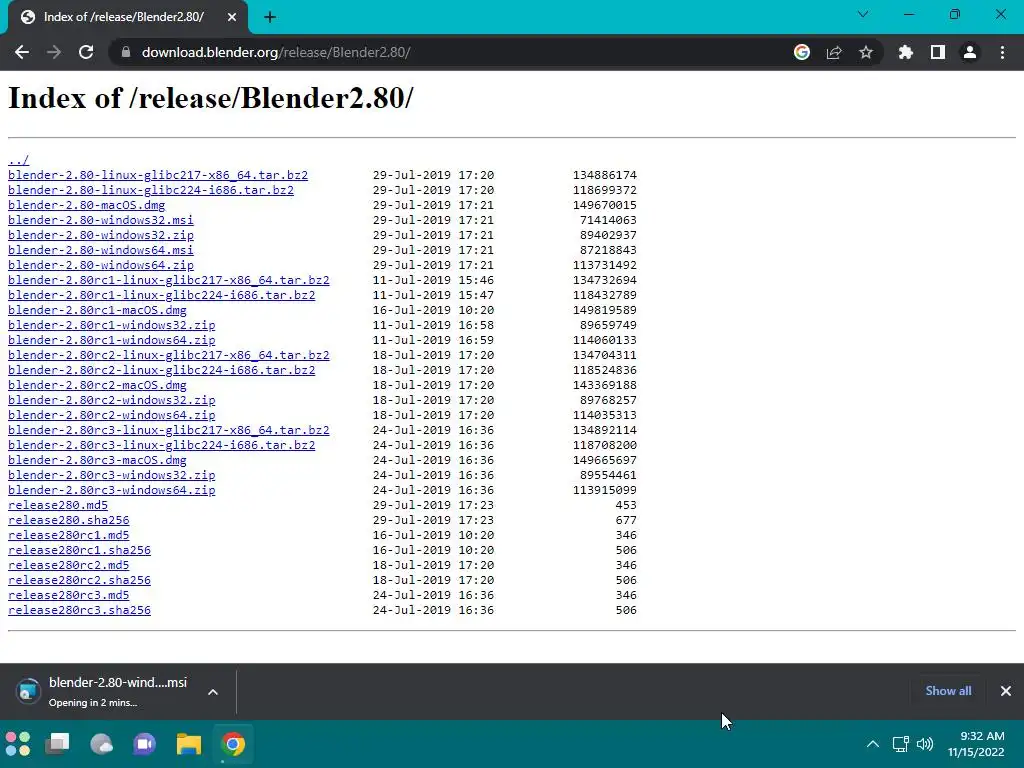Open Windows Start menu
The height and width of the screenshot is (768, 1024).
click(x=18, y=744)
